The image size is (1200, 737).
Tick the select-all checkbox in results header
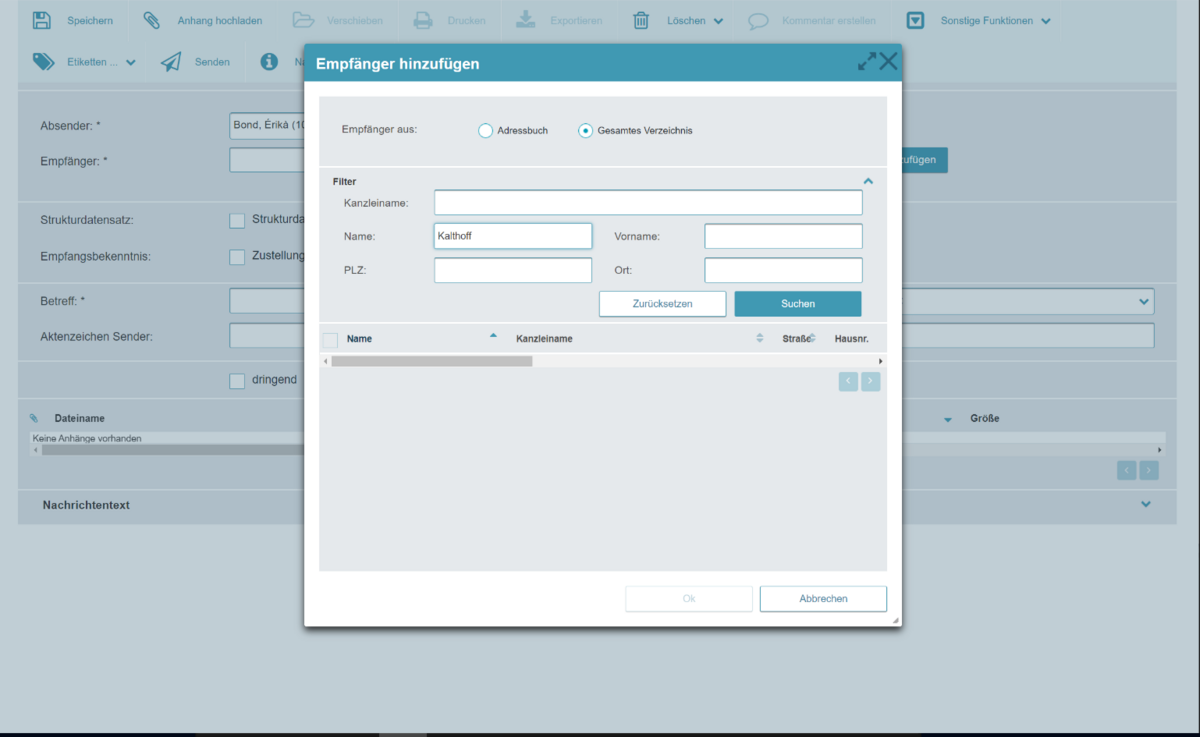point(330,339)
